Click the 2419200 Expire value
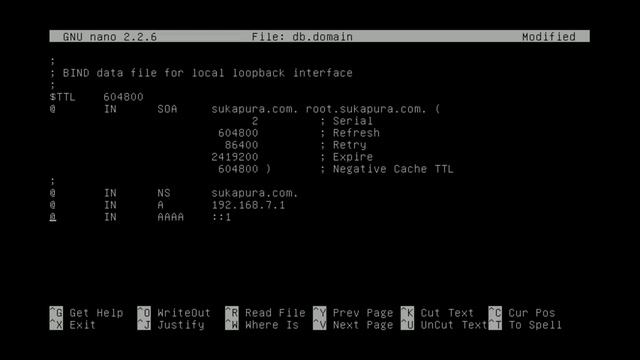The width and height of the screenshot is (640, 360). pos(235,157)
